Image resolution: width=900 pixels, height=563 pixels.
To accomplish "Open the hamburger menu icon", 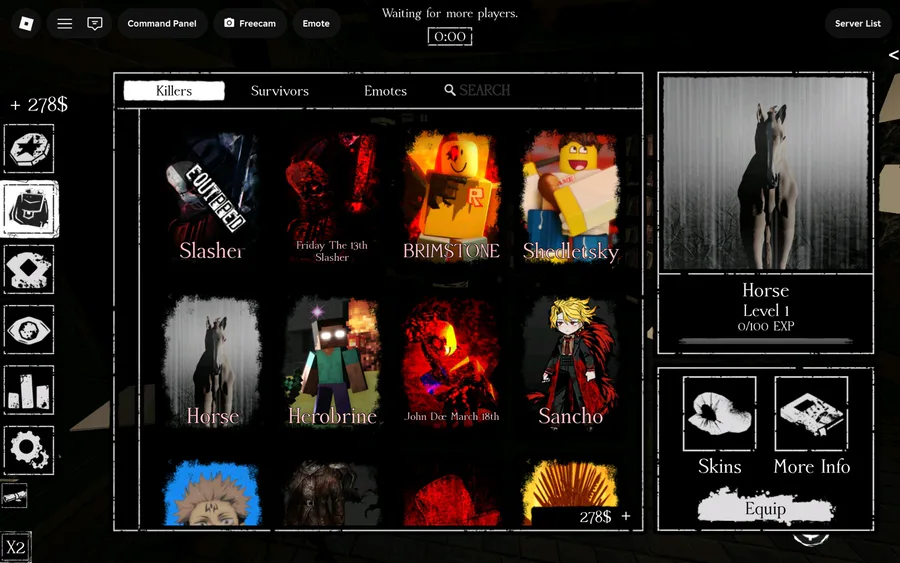I will pyautogui.click(x=64, y=24).
